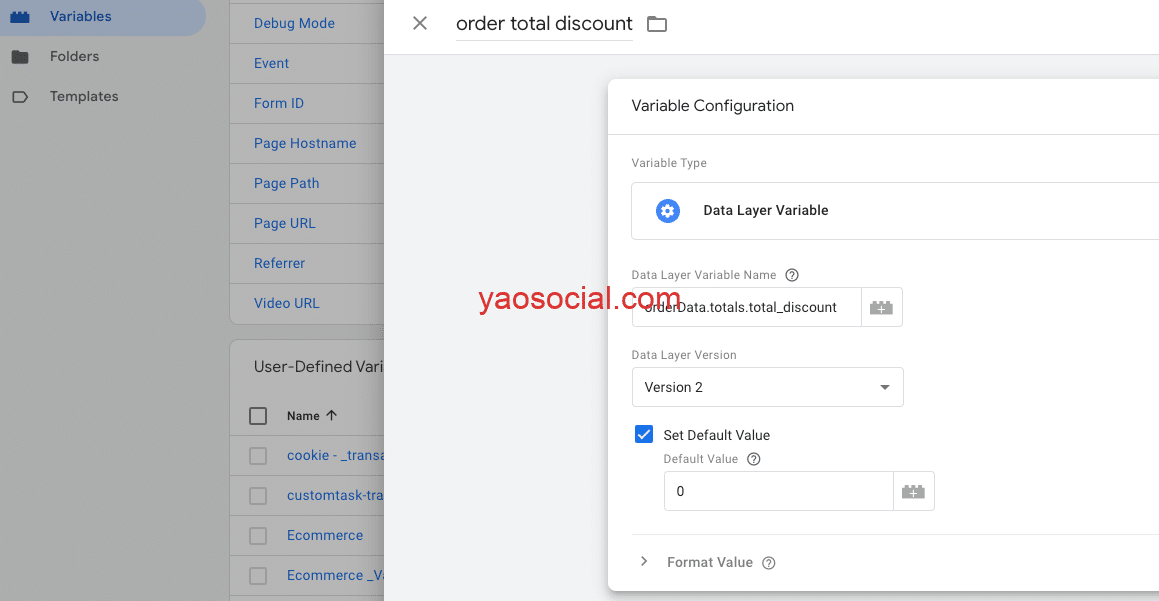Open the Page Hostname built-in variable

pyautogui.click(x=305, y=143)
